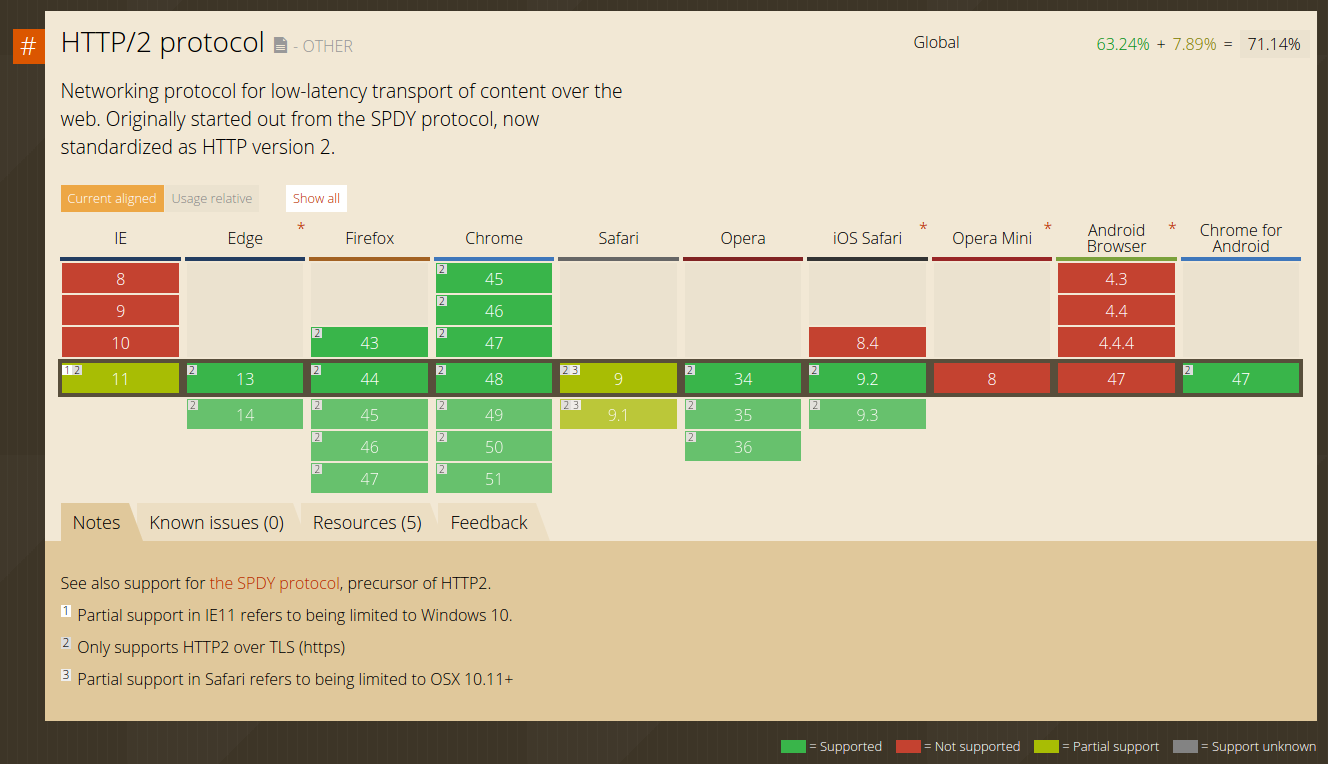Click the Edge 14 version cell
Viewport: 1328px width, 764px height.
pyautogui.click(x=245, y=414)
